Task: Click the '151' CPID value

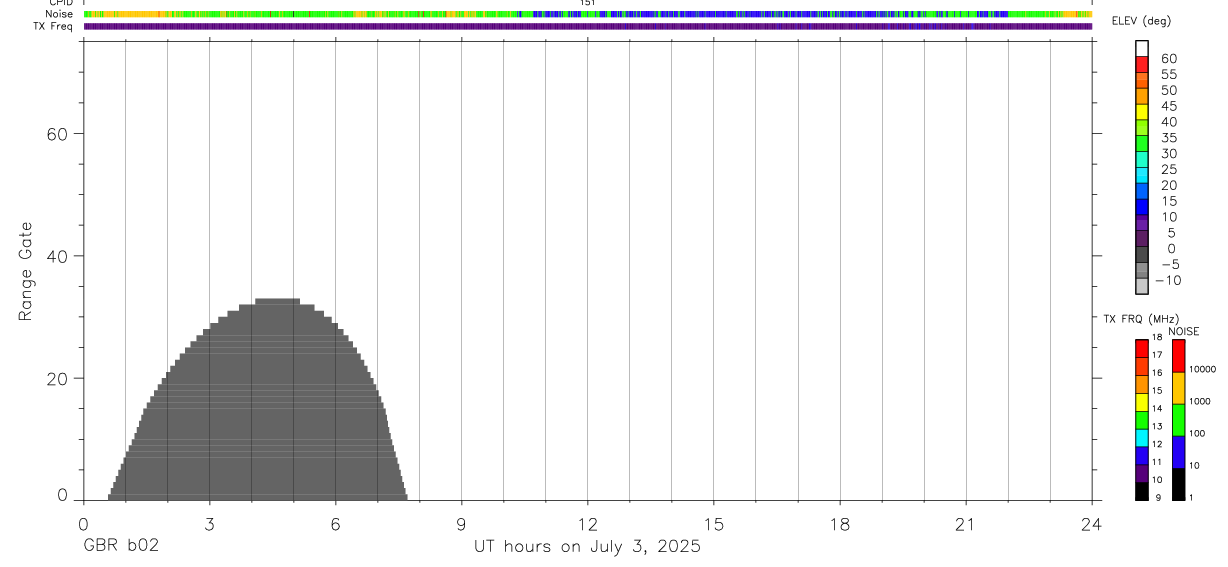Action: 587,3
